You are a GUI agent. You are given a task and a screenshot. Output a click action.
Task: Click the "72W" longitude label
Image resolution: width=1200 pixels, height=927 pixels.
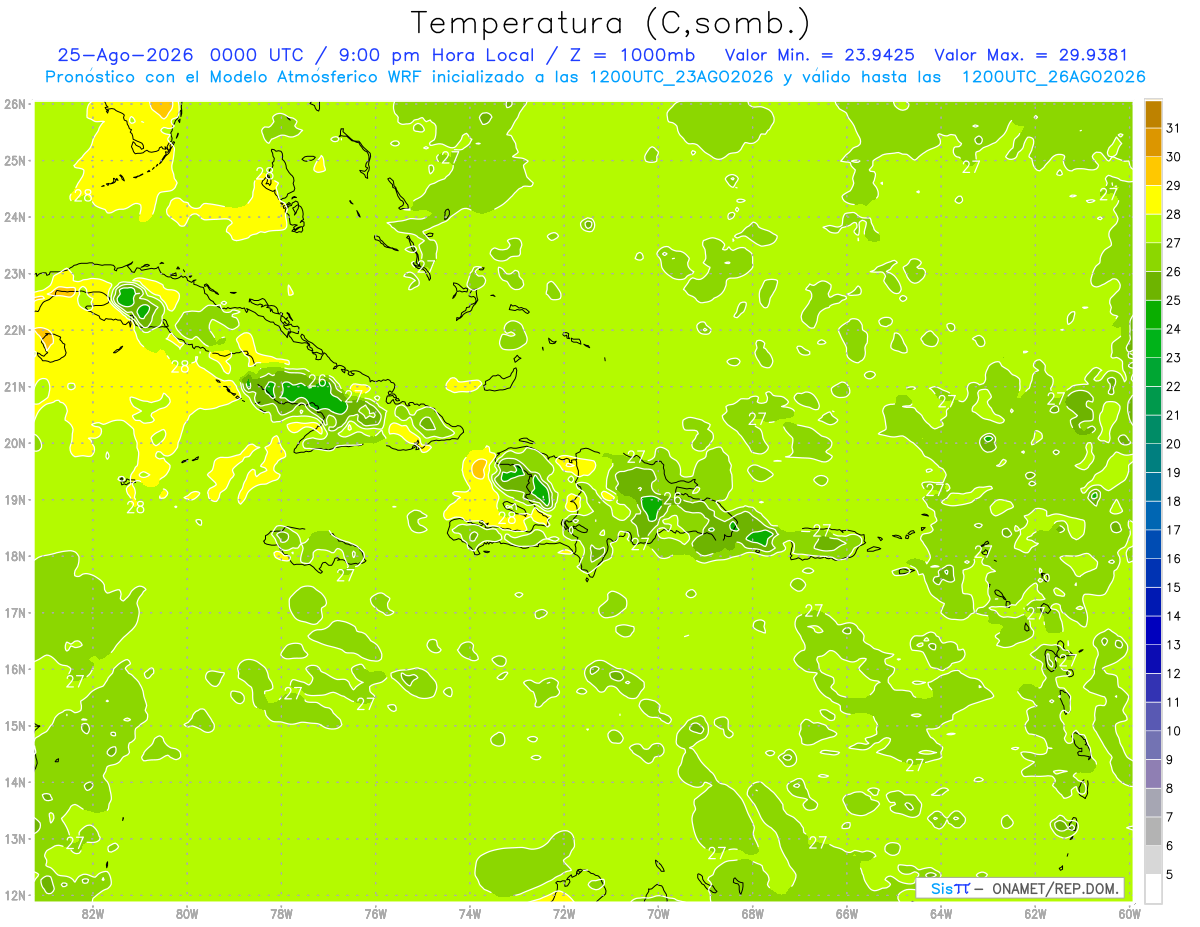click(564, 913)
